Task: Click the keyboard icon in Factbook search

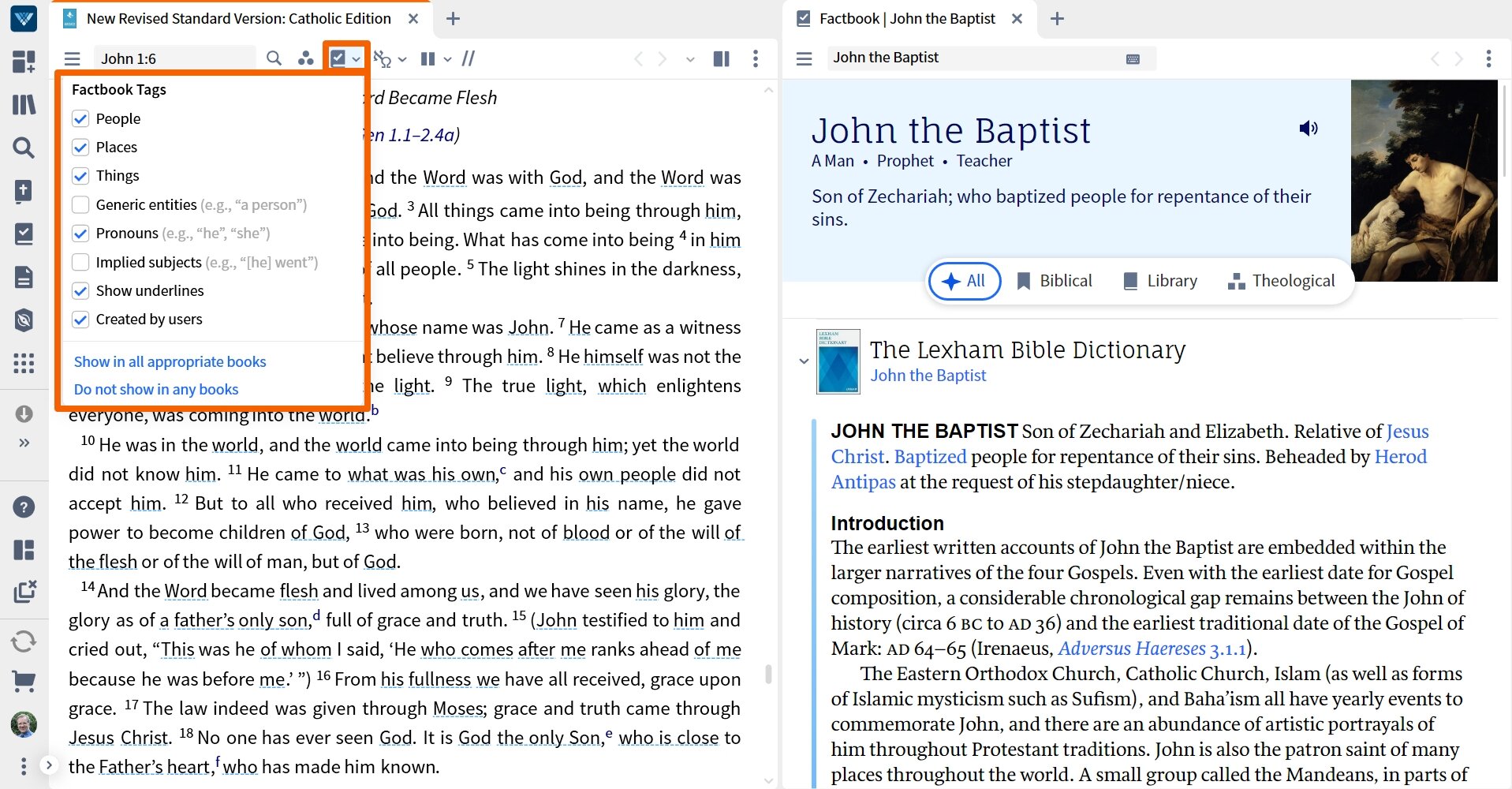Action: (1133, 58)
